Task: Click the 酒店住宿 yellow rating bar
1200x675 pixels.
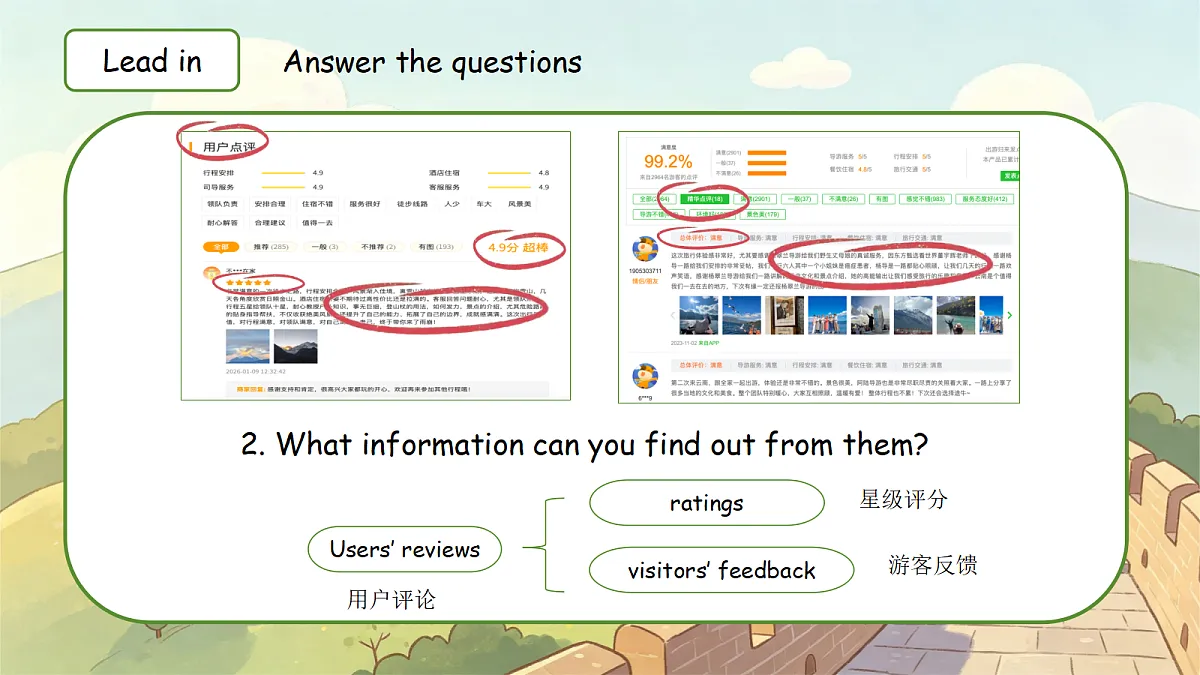Action: click(509, 173)
